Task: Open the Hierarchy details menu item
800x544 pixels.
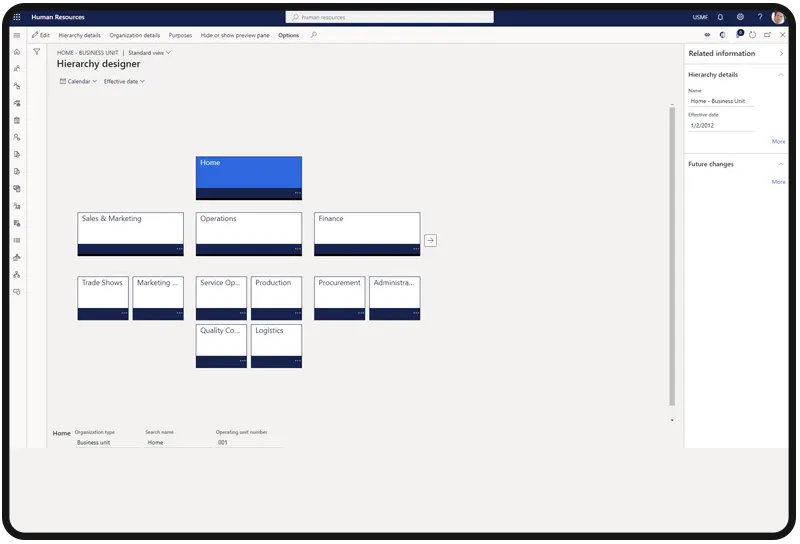Action: coord(79,35)
